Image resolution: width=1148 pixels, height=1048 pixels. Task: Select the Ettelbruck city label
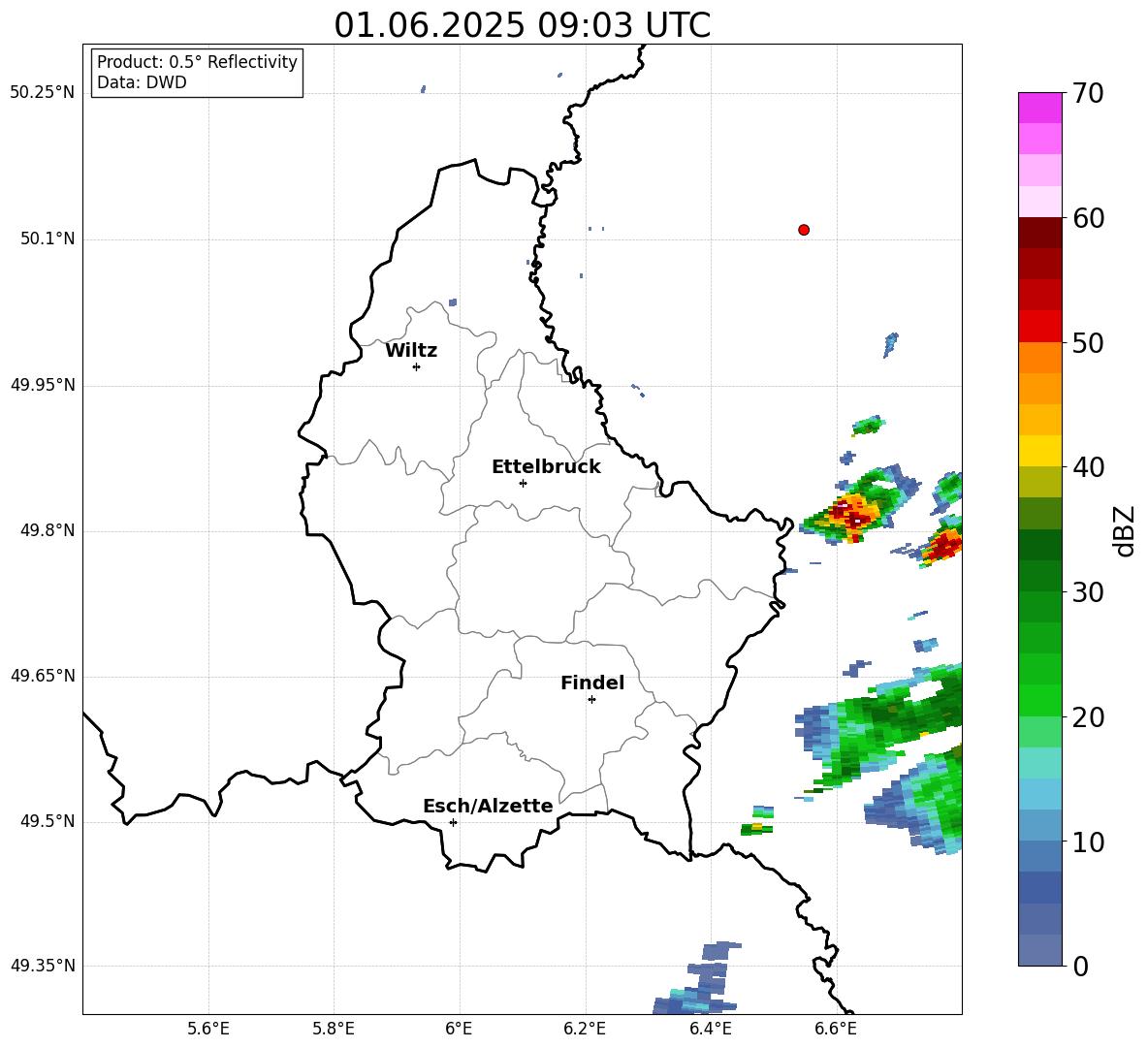coord(546,467)
